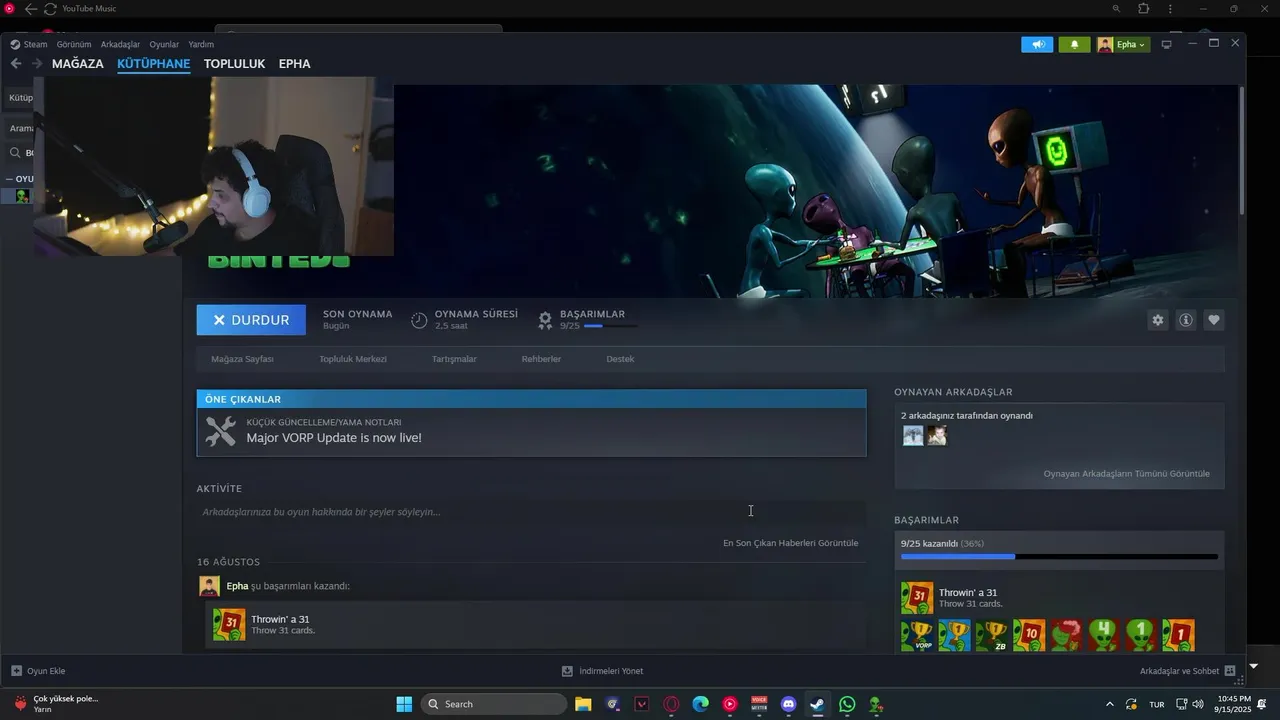Click the red 10 card achievement icon
This screenshot has height=720, width=1280.
pos(1029,636)
